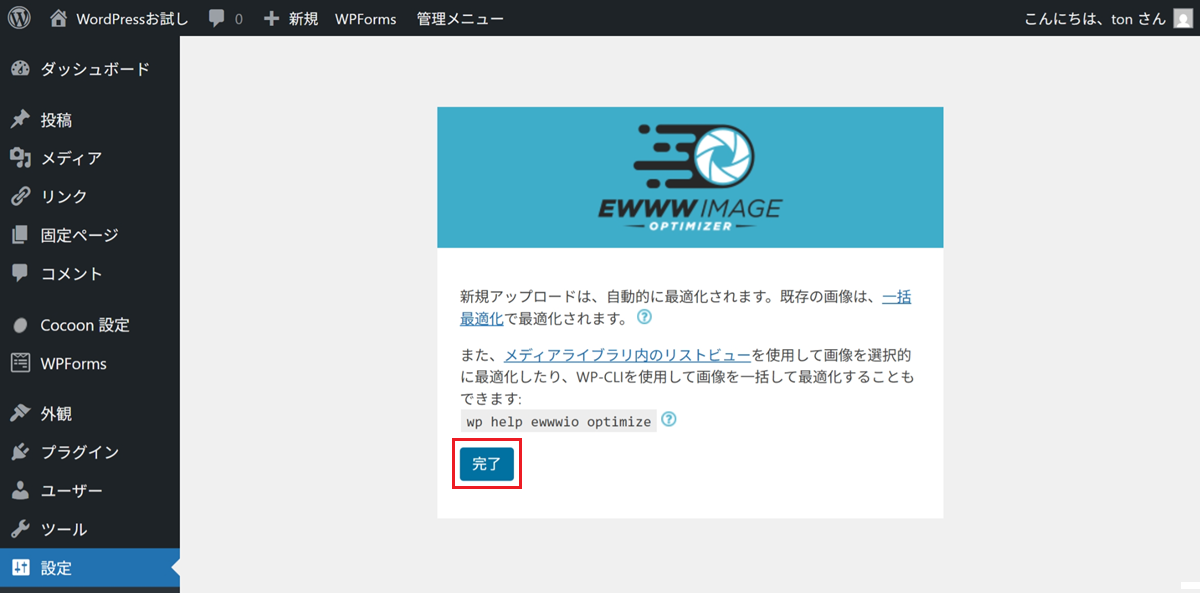This screenshot has height=593, width=1200.
Task: Click the user avatar in top right
Action: tap(1182, 19)
